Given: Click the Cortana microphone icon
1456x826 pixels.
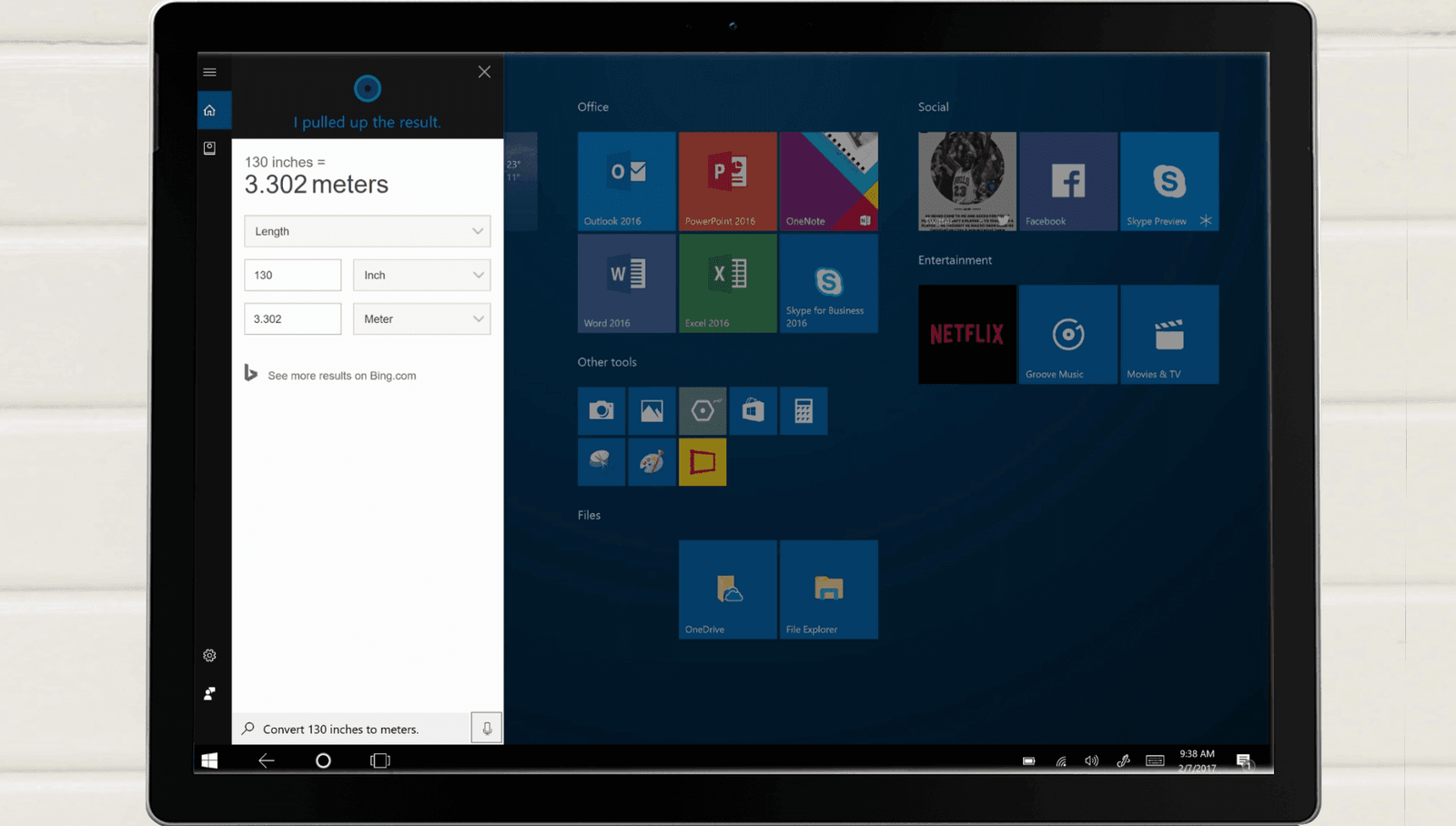Looking at the screenshot, I should [x=487, y=729].
